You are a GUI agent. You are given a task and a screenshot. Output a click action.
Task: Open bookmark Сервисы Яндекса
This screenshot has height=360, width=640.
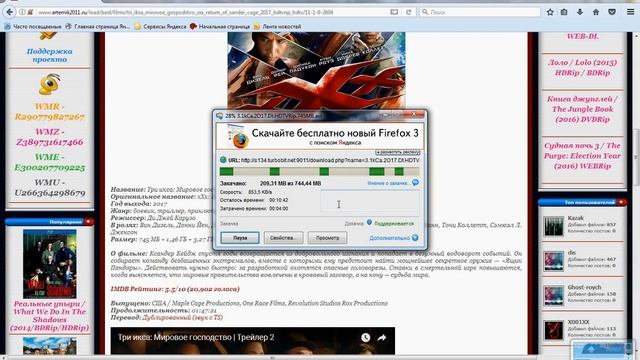click(x=160, y=27)
